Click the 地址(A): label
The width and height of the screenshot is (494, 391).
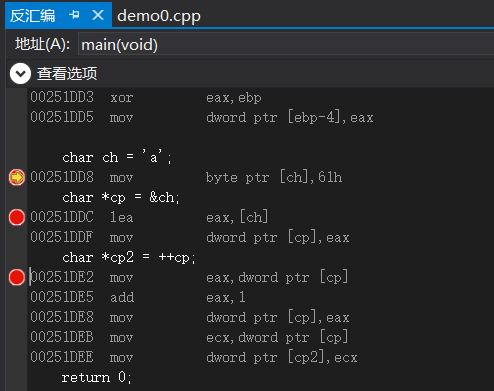click(x=42, y=44)
